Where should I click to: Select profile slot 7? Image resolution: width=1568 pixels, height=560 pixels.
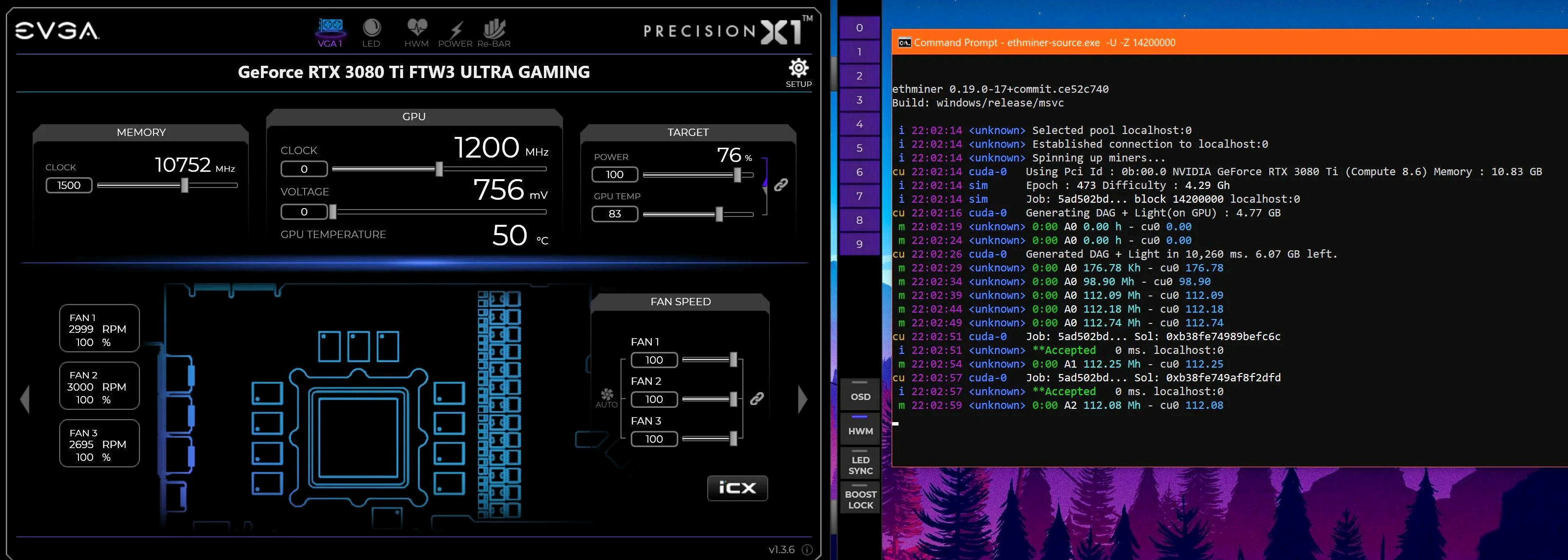tap(859, 196)
